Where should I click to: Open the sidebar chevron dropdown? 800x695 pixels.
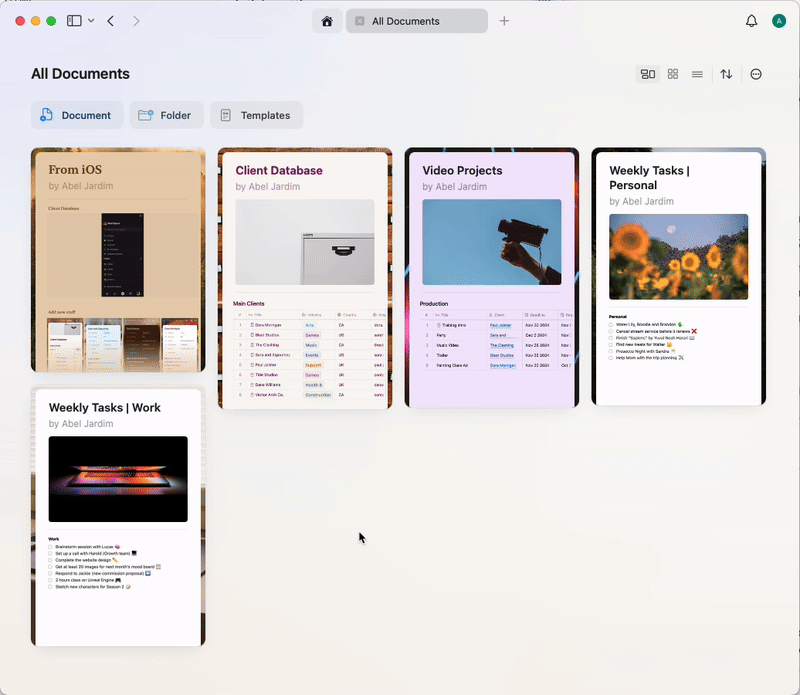(91, 20)
